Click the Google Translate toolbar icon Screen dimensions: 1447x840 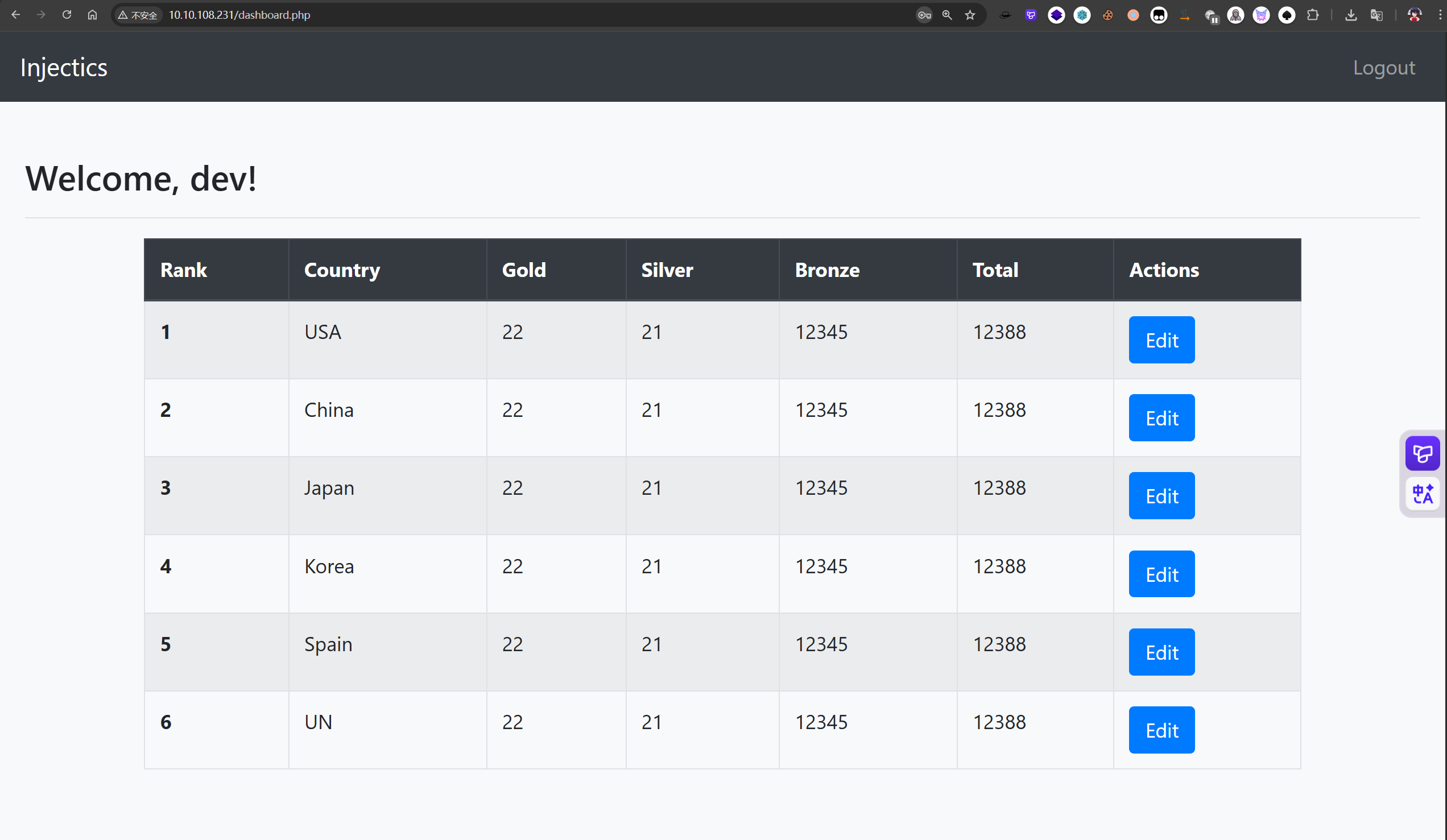[x=1376, y=15]
